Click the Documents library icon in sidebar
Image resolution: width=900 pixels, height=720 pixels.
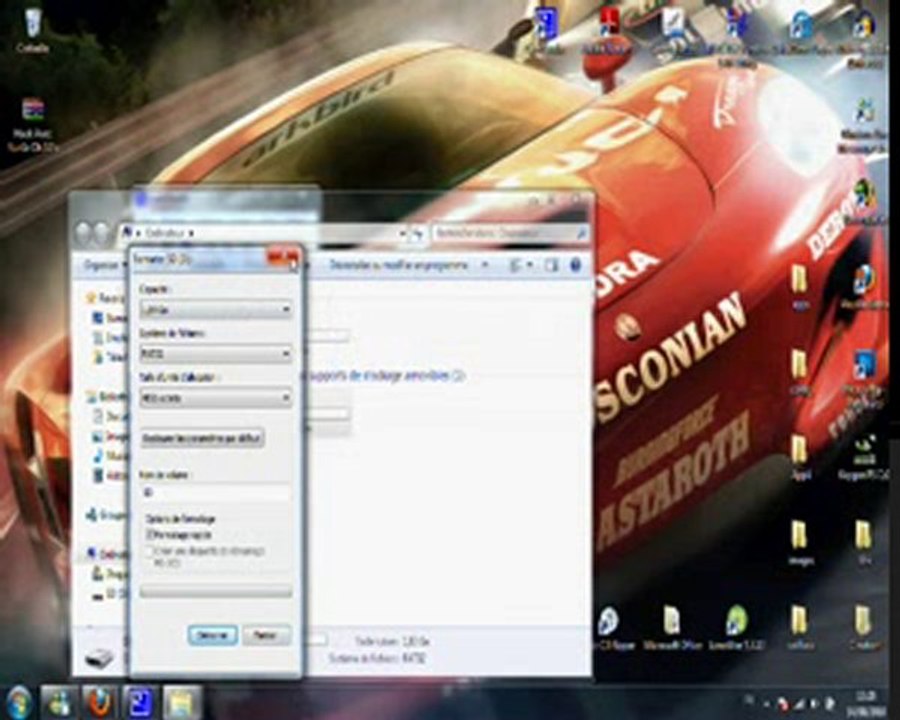(x=98, y=416)
